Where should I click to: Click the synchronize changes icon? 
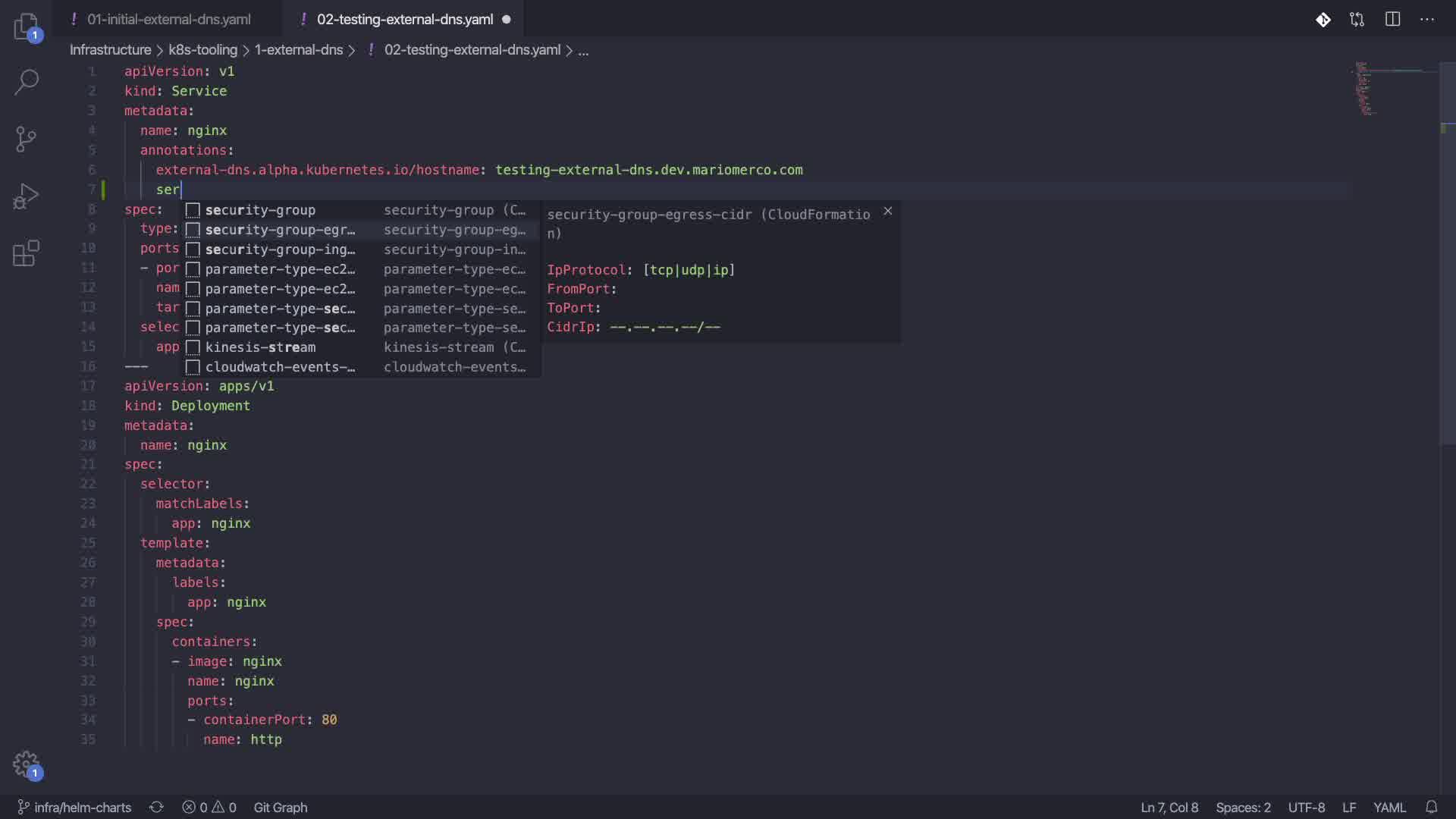point(156,807)
